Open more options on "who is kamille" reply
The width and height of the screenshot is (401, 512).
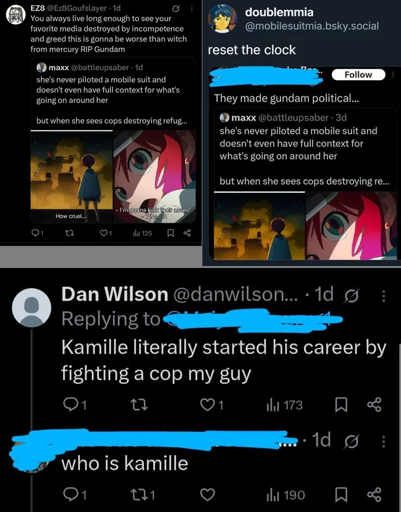coord(384,442)
